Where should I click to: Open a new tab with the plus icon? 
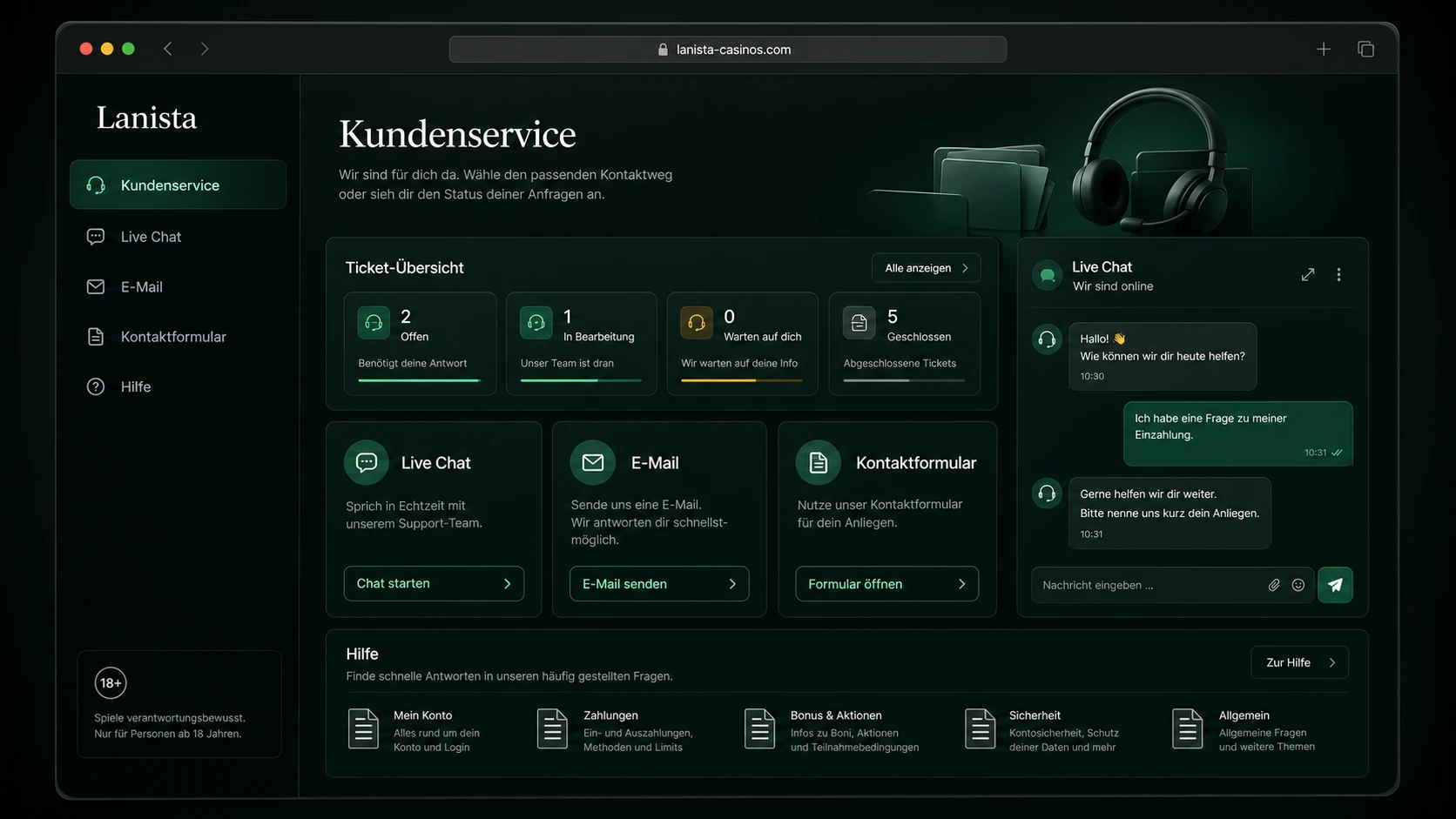tap(1324, 49)
